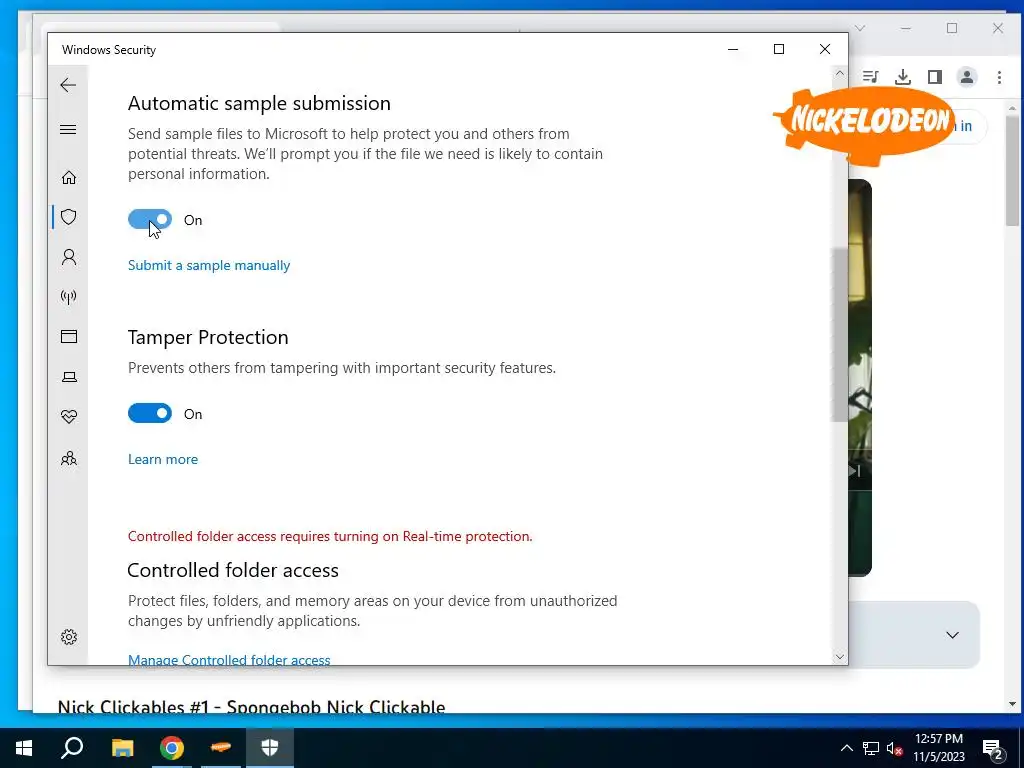This screenshot has width=1024, height=768.
Task: Click muted volume tray icon
Action: point(894,748)
